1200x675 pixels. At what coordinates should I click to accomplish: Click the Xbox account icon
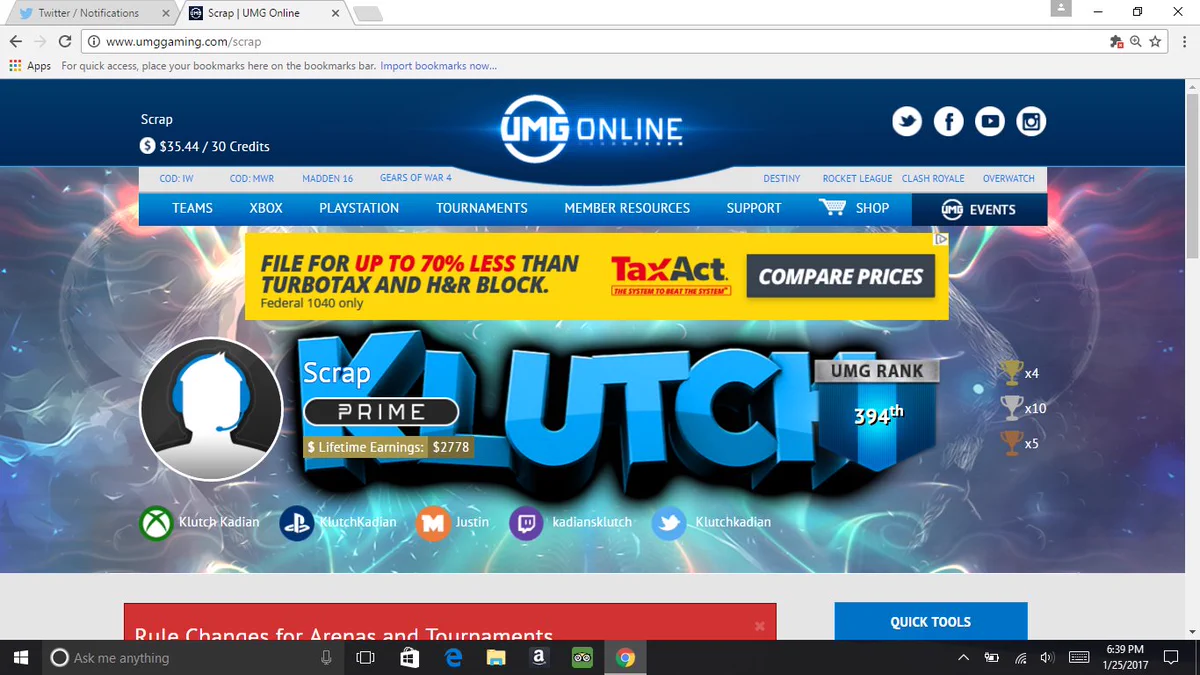point(157,523)
